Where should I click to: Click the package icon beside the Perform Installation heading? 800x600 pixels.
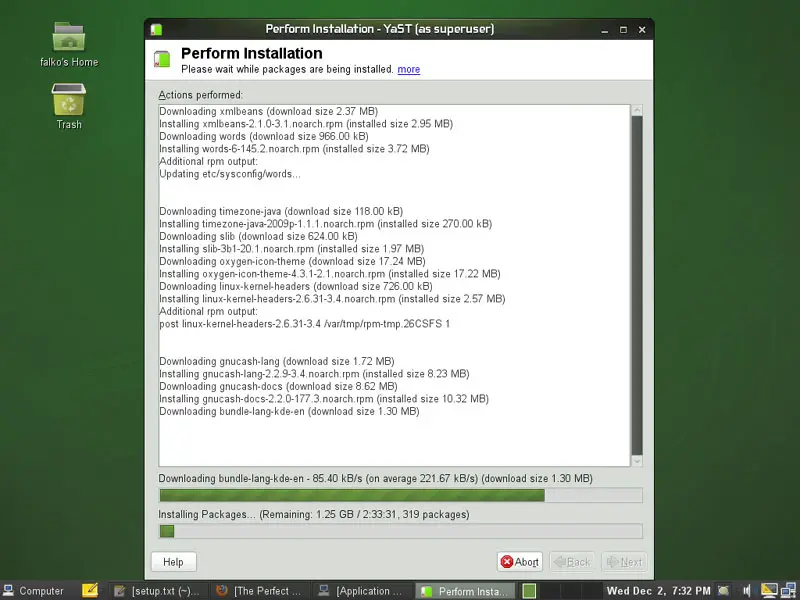coord(162,59)
